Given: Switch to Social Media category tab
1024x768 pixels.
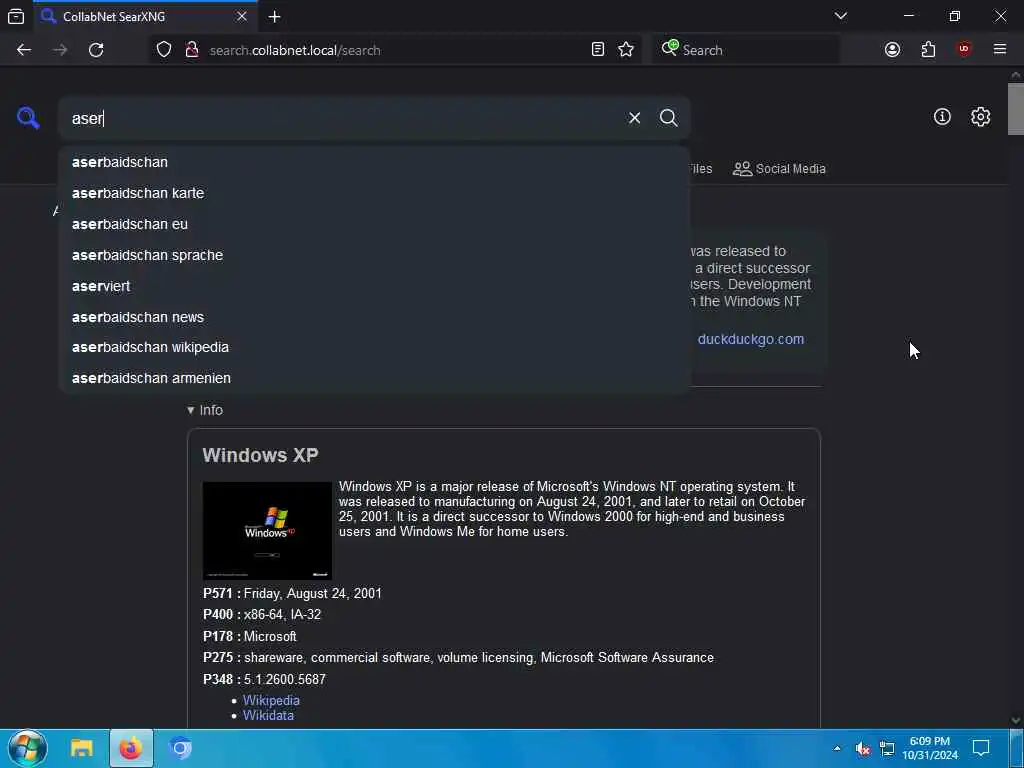Looking at the screenshot, I should point(779,169).
